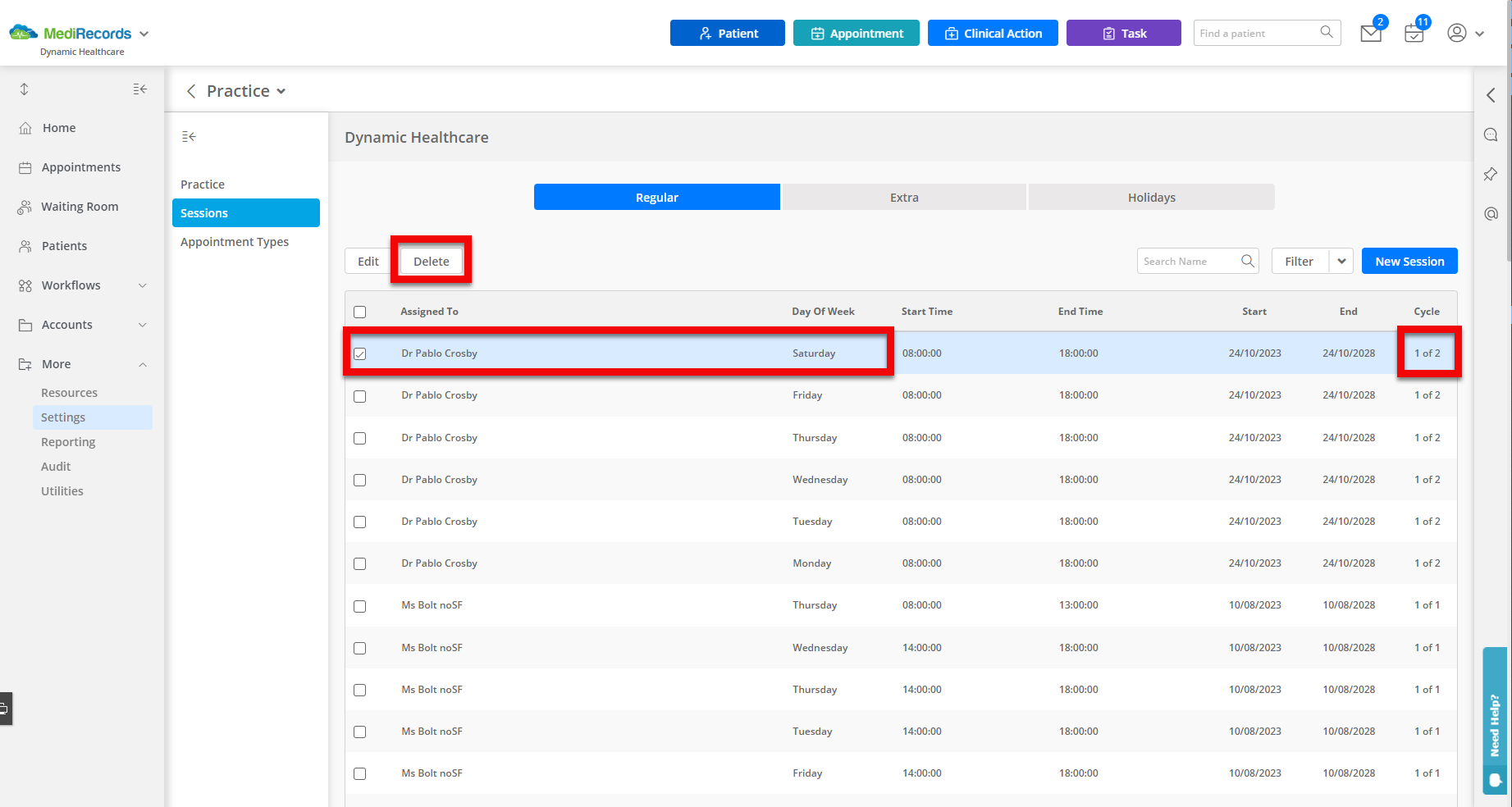This screenshot has width=1512, height=807.
Task: Select Sessions in the Practice submenu
Action: point(246,213)
